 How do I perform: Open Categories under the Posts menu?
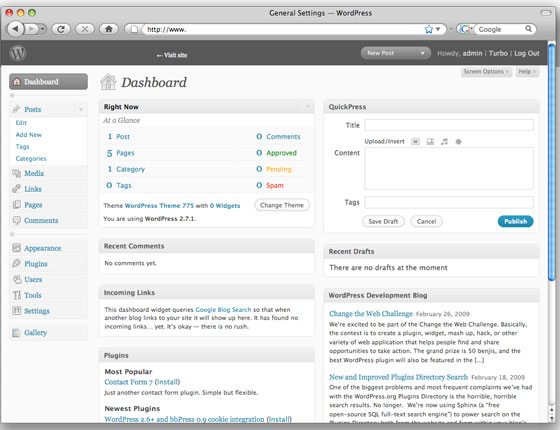click(31, 159)
